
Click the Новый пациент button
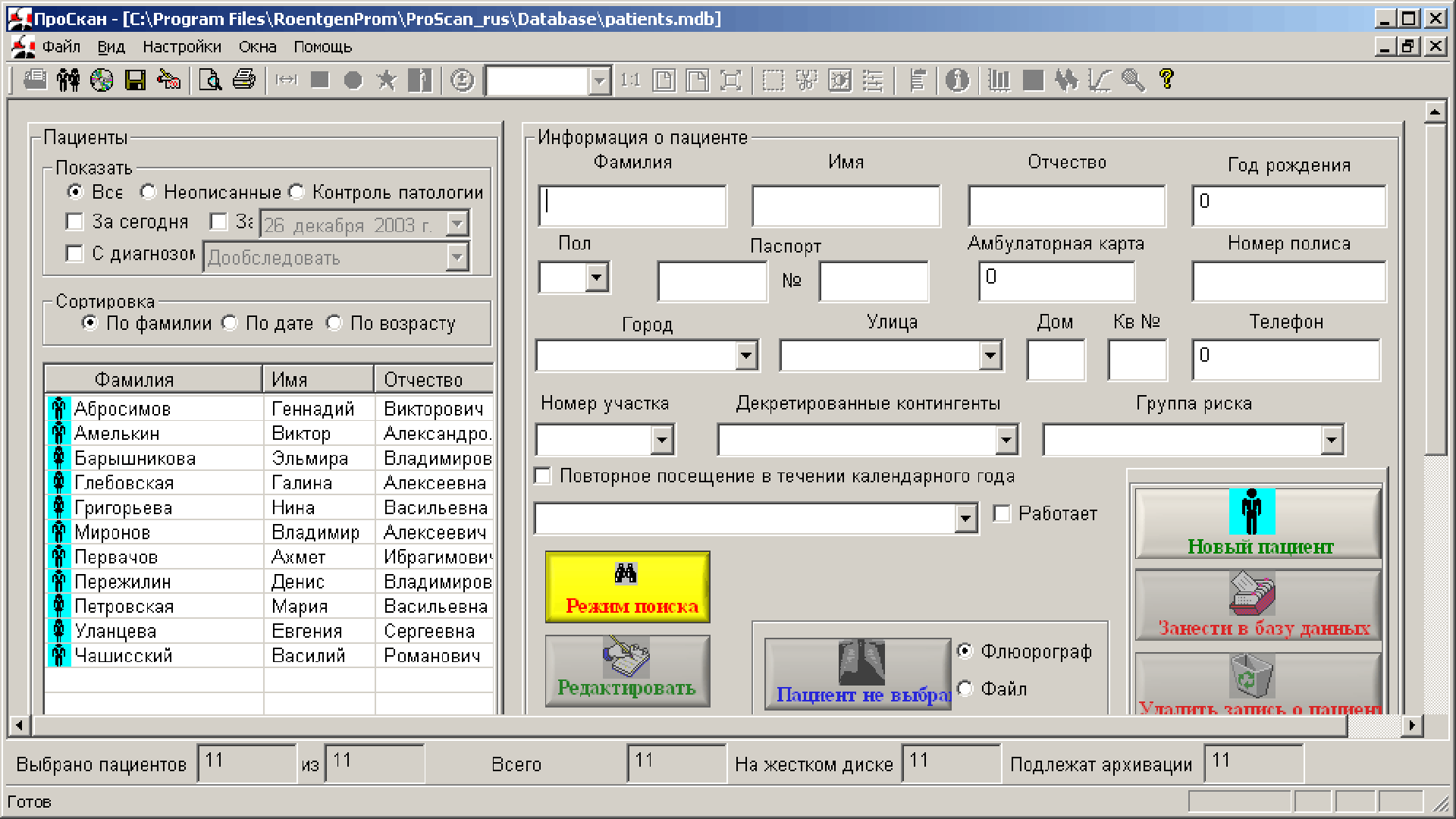click(1258, 523)
